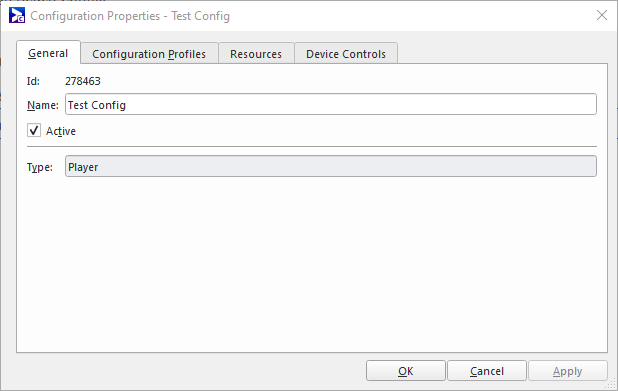Click the resize grip in dialog corner
This screenshot has height=391, width=618.
[611, 384]
